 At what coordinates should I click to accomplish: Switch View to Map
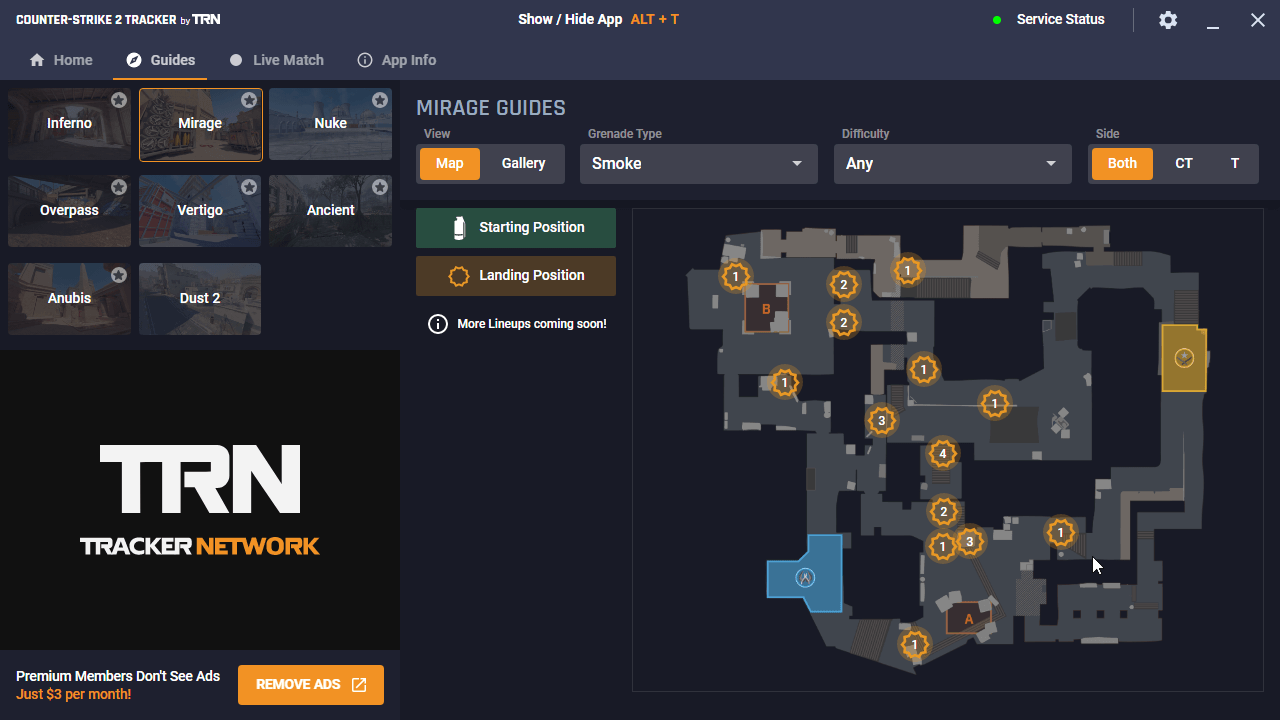pos(450,164)
